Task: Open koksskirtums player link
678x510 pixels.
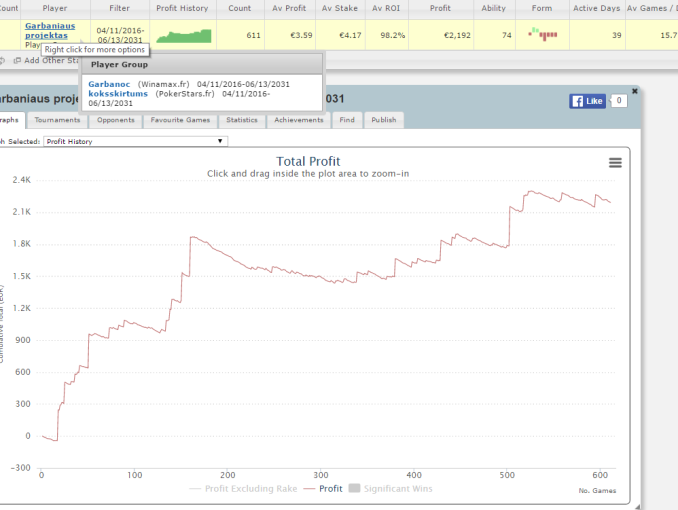Action: [119, 93]
